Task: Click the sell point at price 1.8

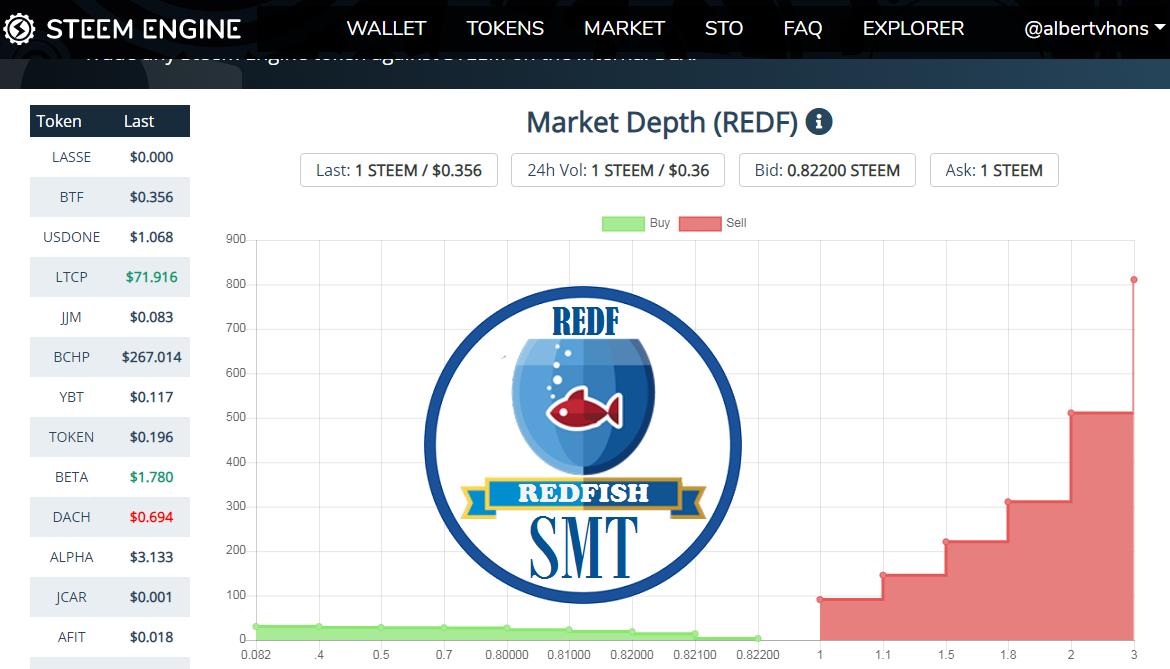Action: (1008, 502)
